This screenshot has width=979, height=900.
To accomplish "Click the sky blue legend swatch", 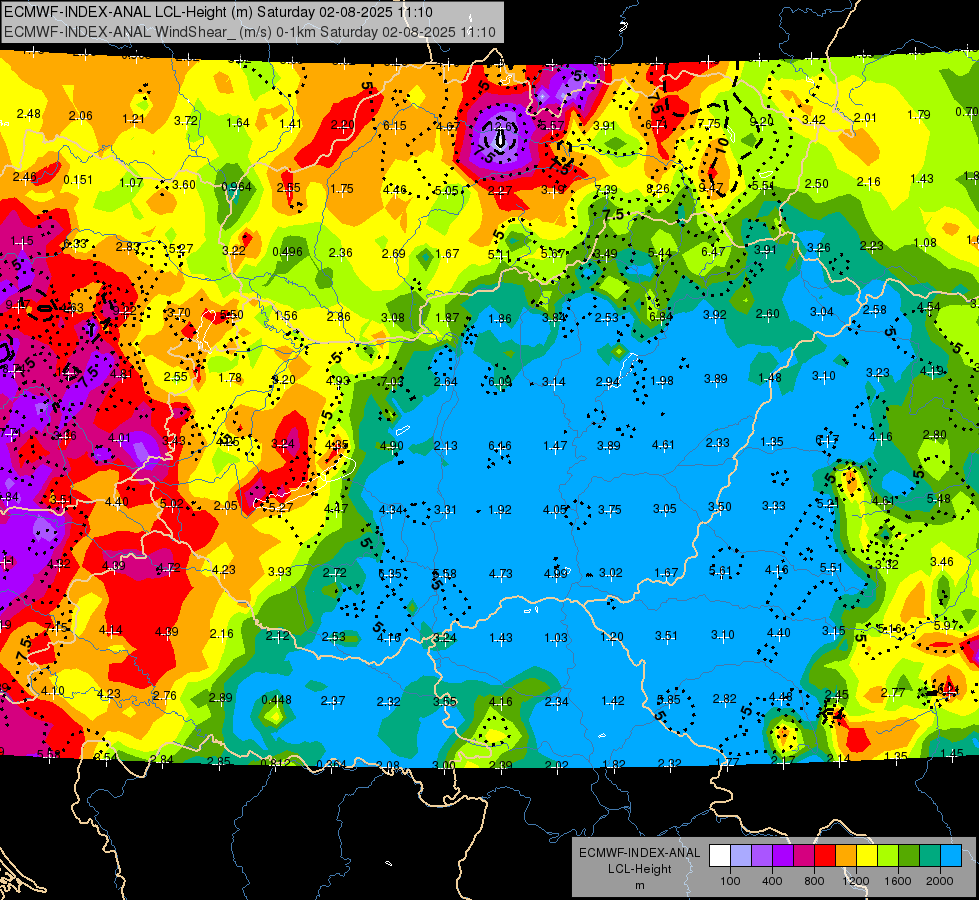I will 951,856.
